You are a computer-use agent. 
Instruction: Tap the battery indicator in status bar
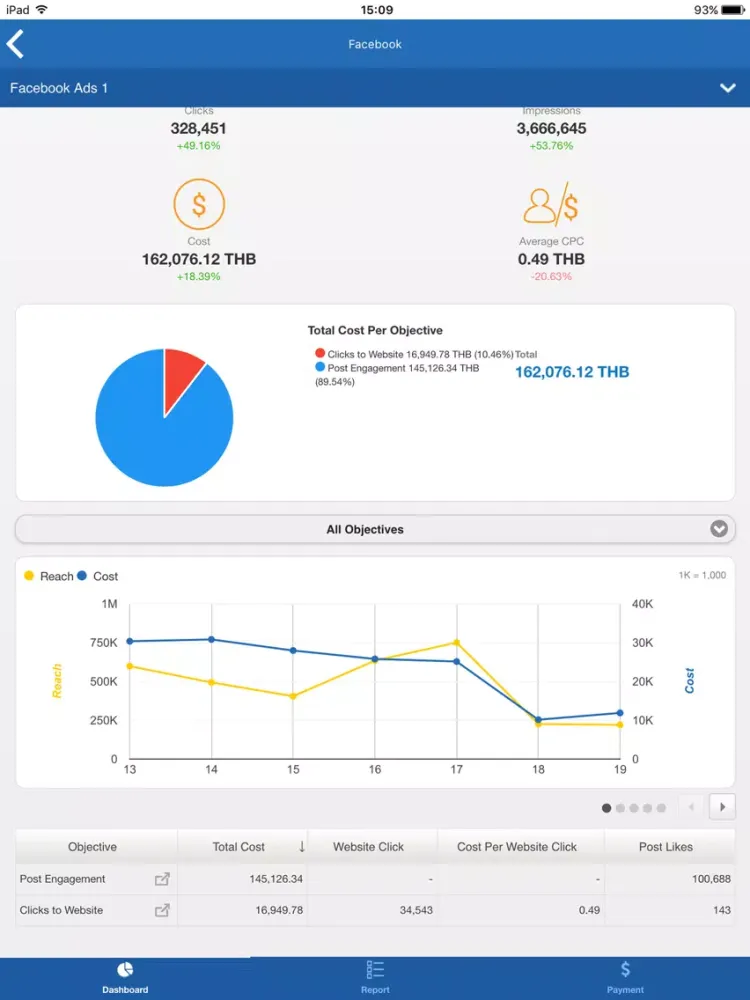(733, 10)
